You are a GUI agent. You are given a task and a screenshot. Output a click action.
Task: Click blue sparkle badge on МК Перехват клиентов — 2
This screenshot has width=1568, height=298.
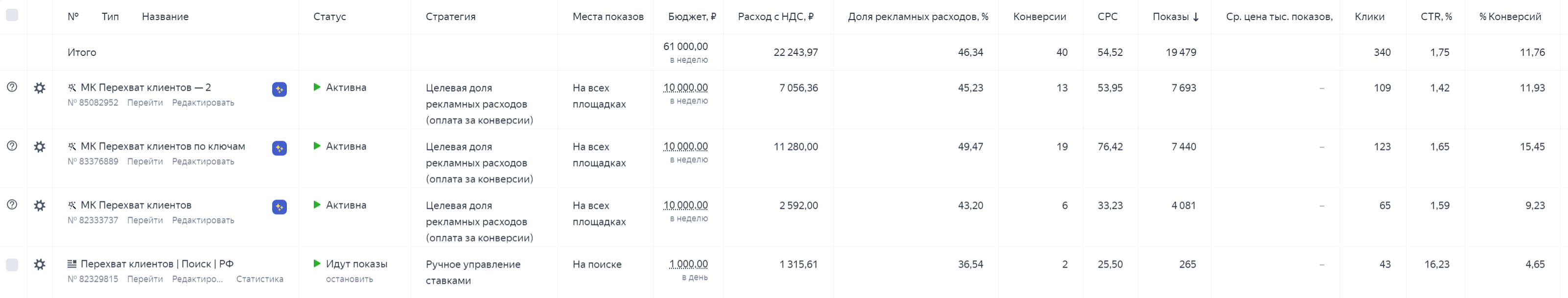tap(280, 90)
